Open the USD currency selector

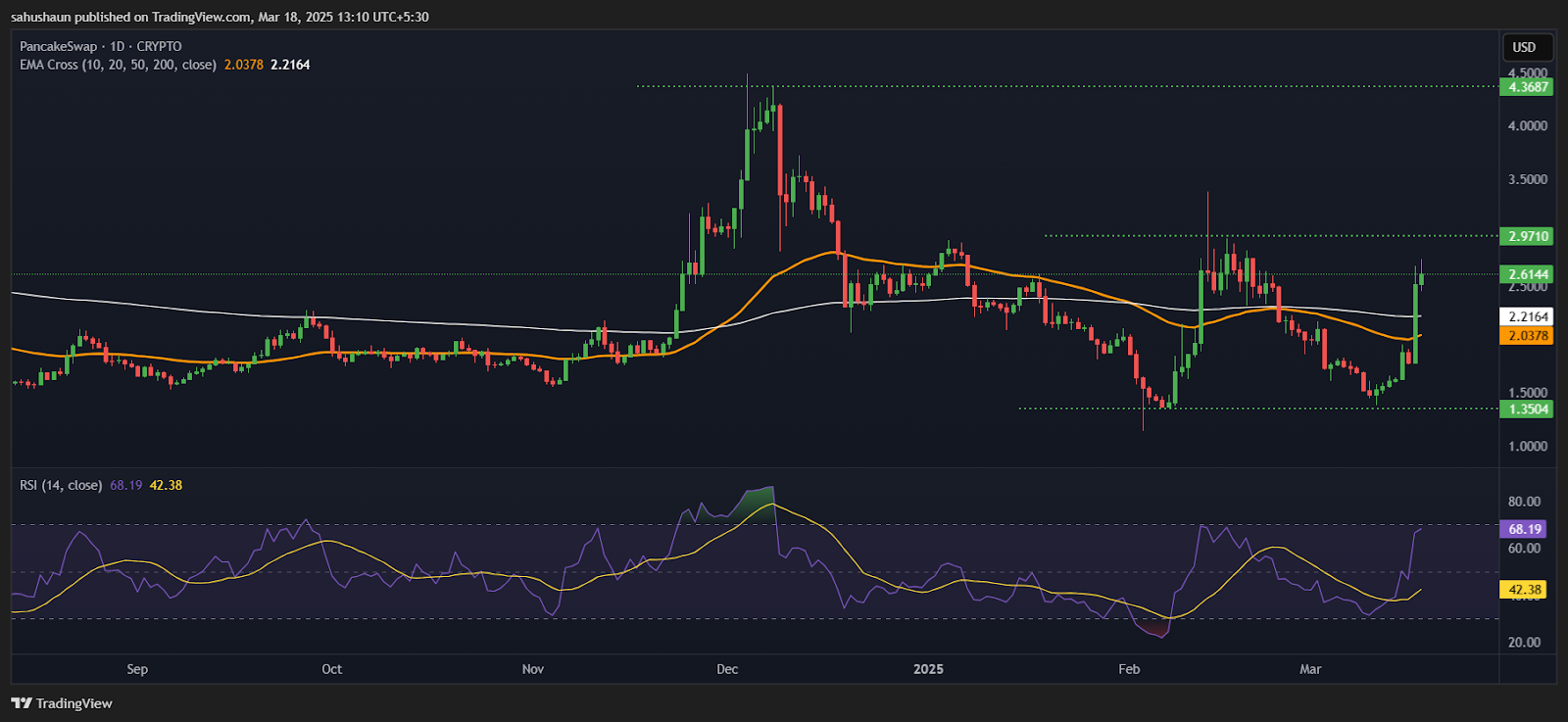click(x=1524, y=47)
